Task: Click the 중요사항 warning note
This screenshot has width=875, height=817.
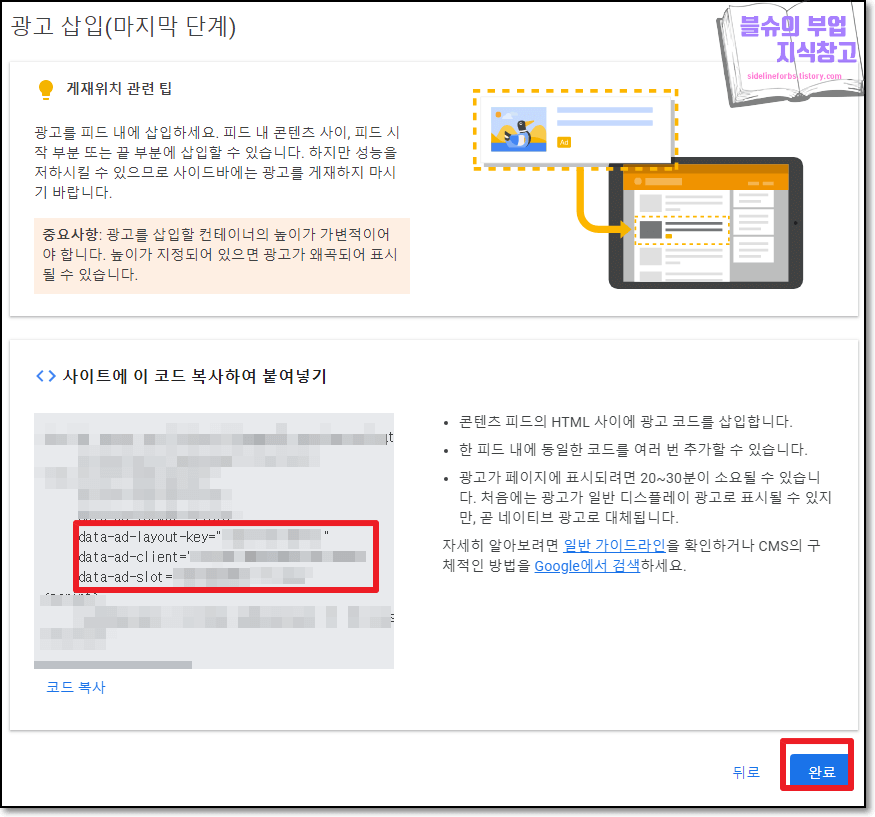Action: click(x=222, y=256)
